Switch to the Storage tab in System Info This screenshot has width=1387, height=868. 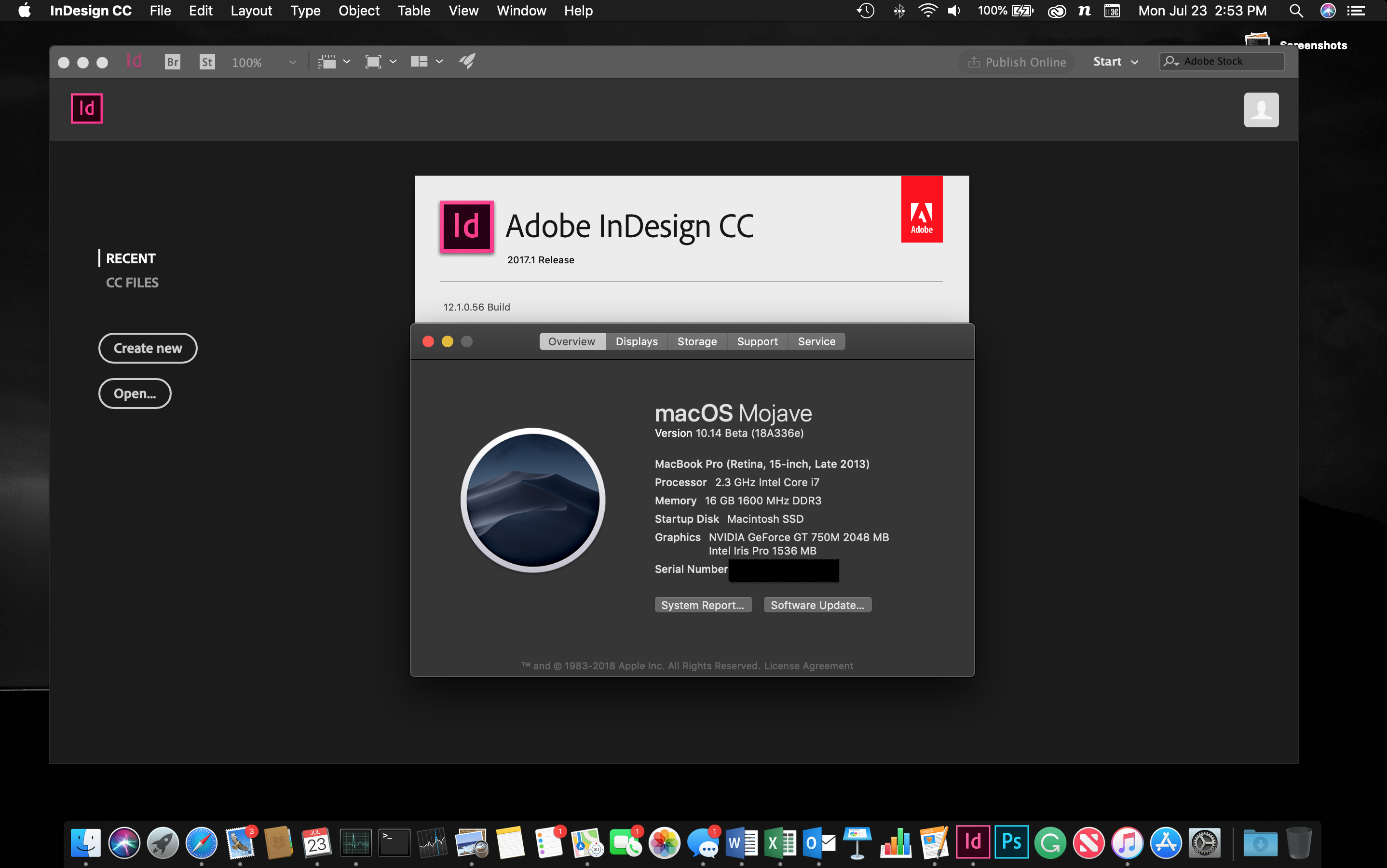(697, 341)
